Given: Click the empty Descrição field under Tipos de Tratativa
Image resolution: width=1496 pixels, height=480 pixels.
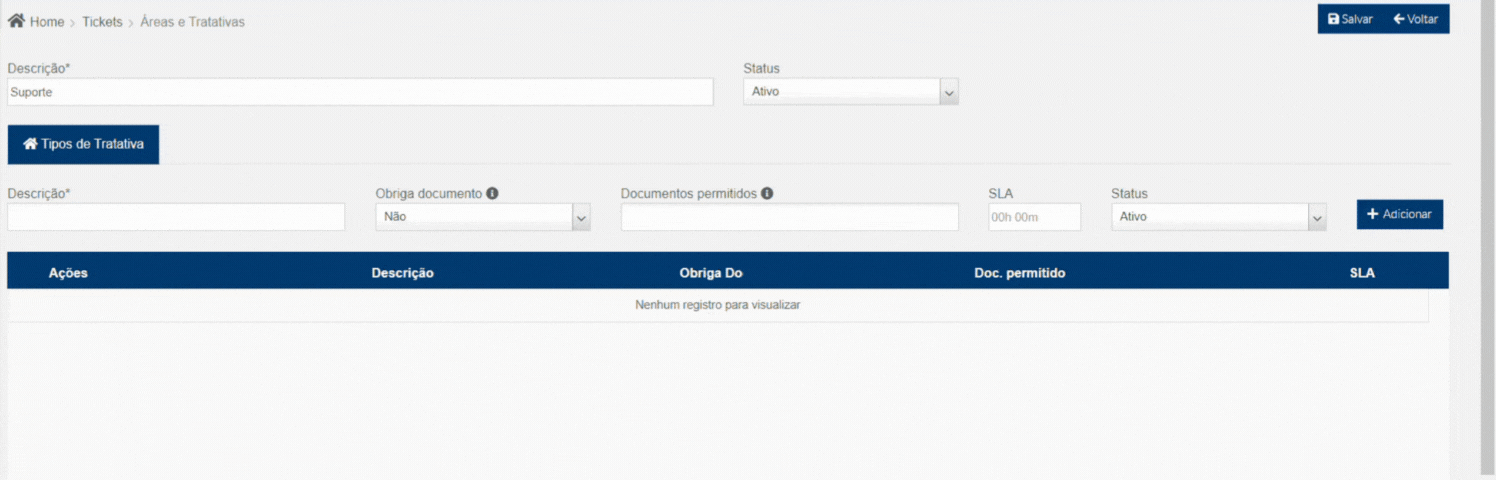Looking at the screenshot, I should click(176, 217).
